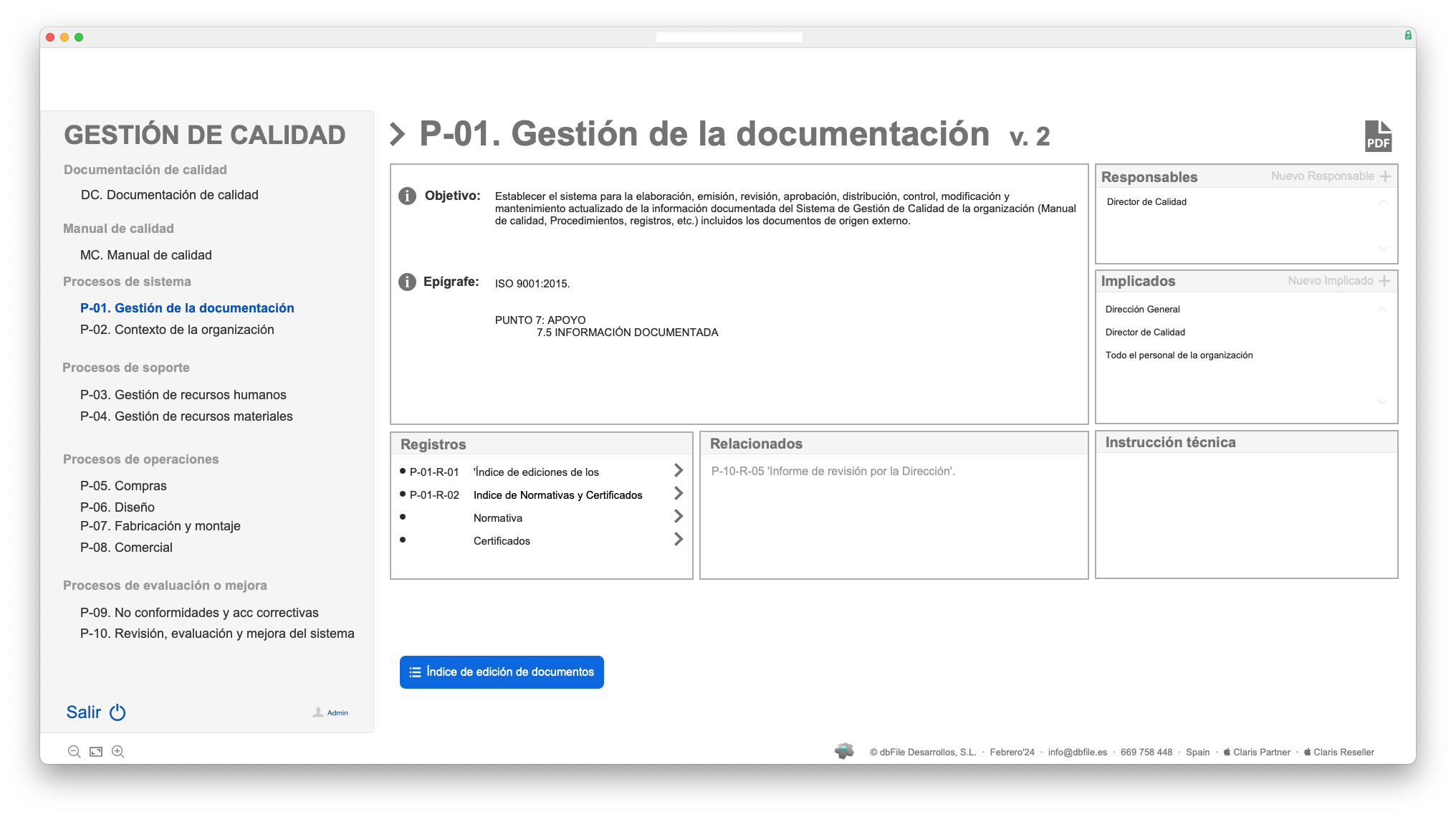
Task: Export the procedure as PDF
Action: [1378, 135]
